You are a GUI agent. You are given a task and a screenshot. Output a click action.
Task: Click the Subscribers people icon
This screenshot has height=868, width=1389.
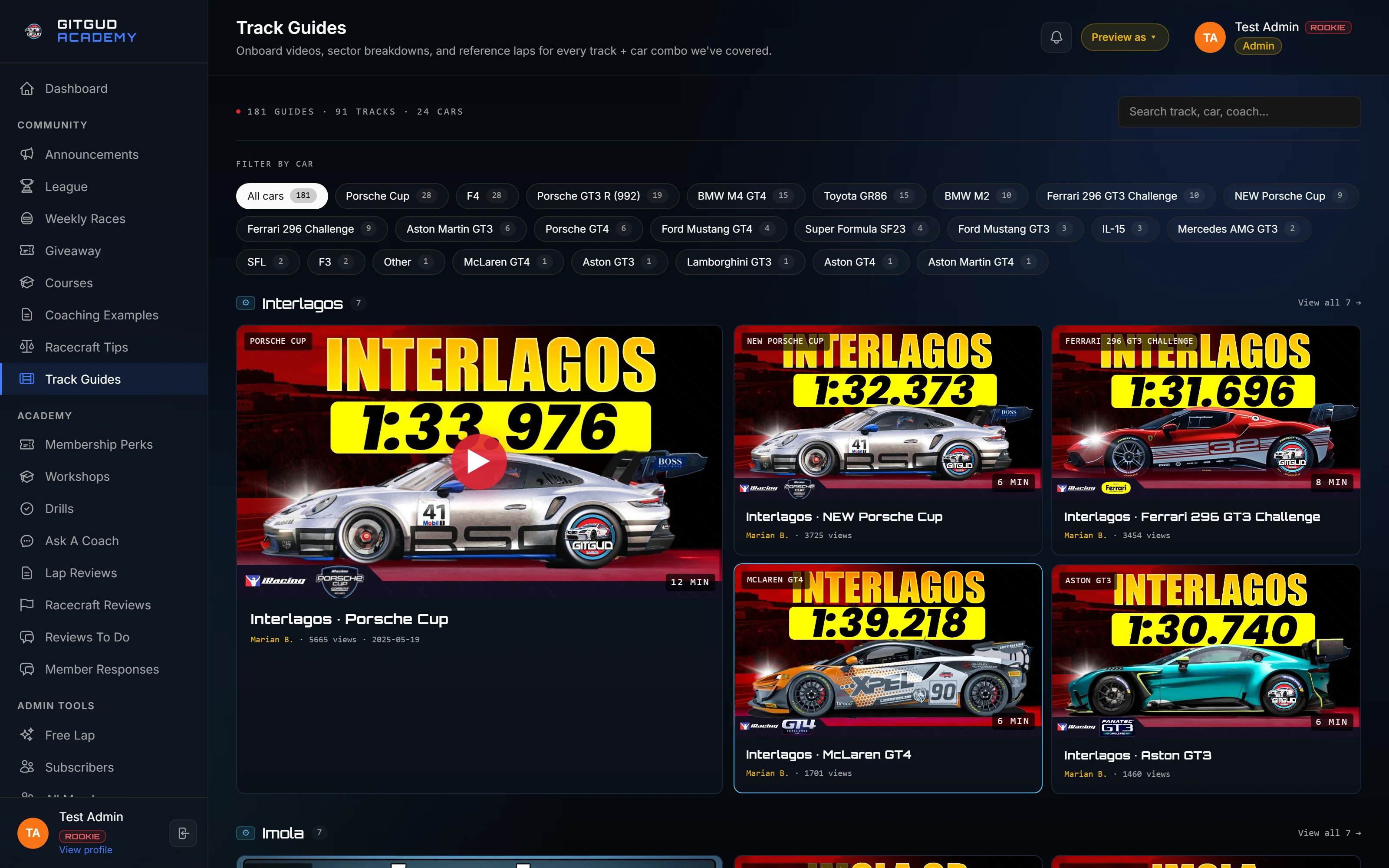[27, 767]
